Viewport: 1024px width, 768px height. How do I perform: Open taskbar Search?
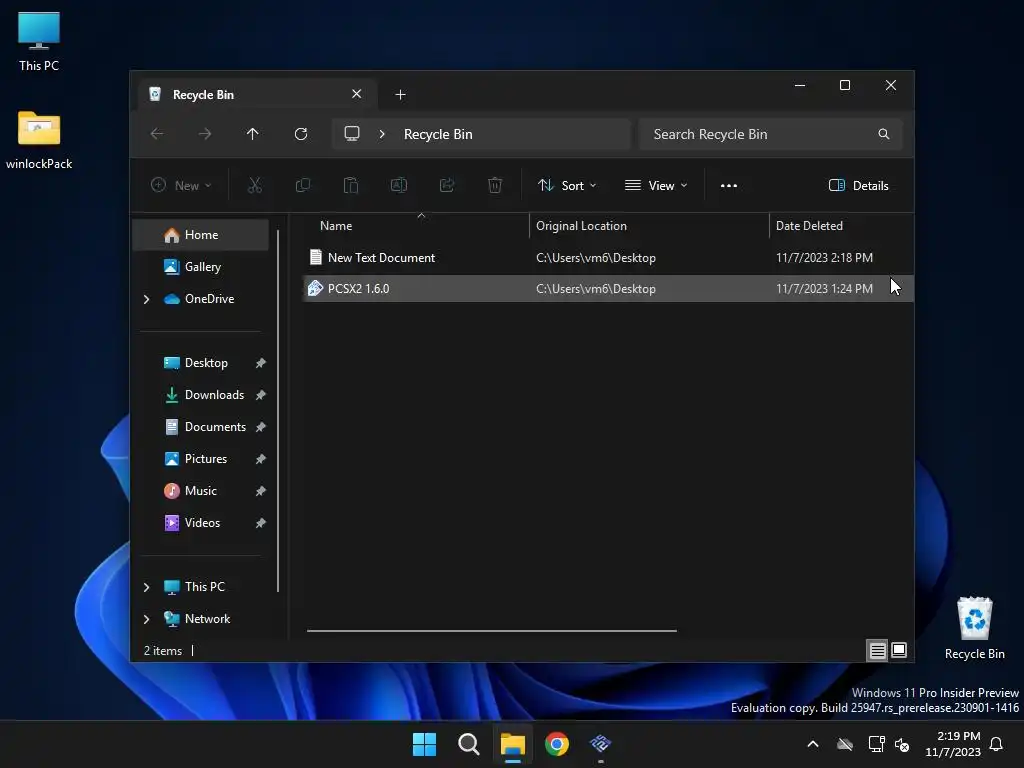469,744
